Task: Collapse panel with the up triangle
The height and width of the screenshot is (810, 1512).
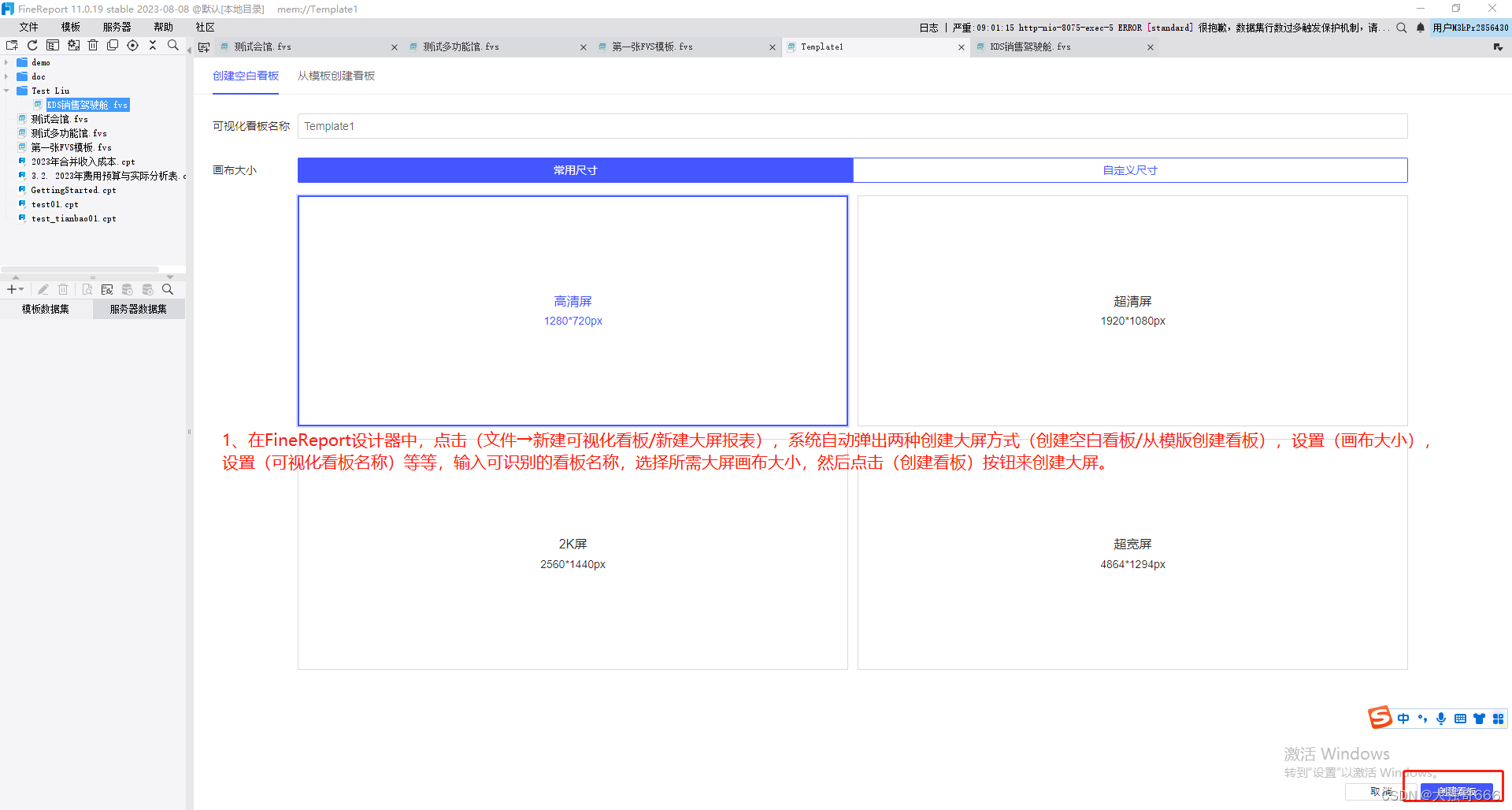Action: click(x=15, y=277)
